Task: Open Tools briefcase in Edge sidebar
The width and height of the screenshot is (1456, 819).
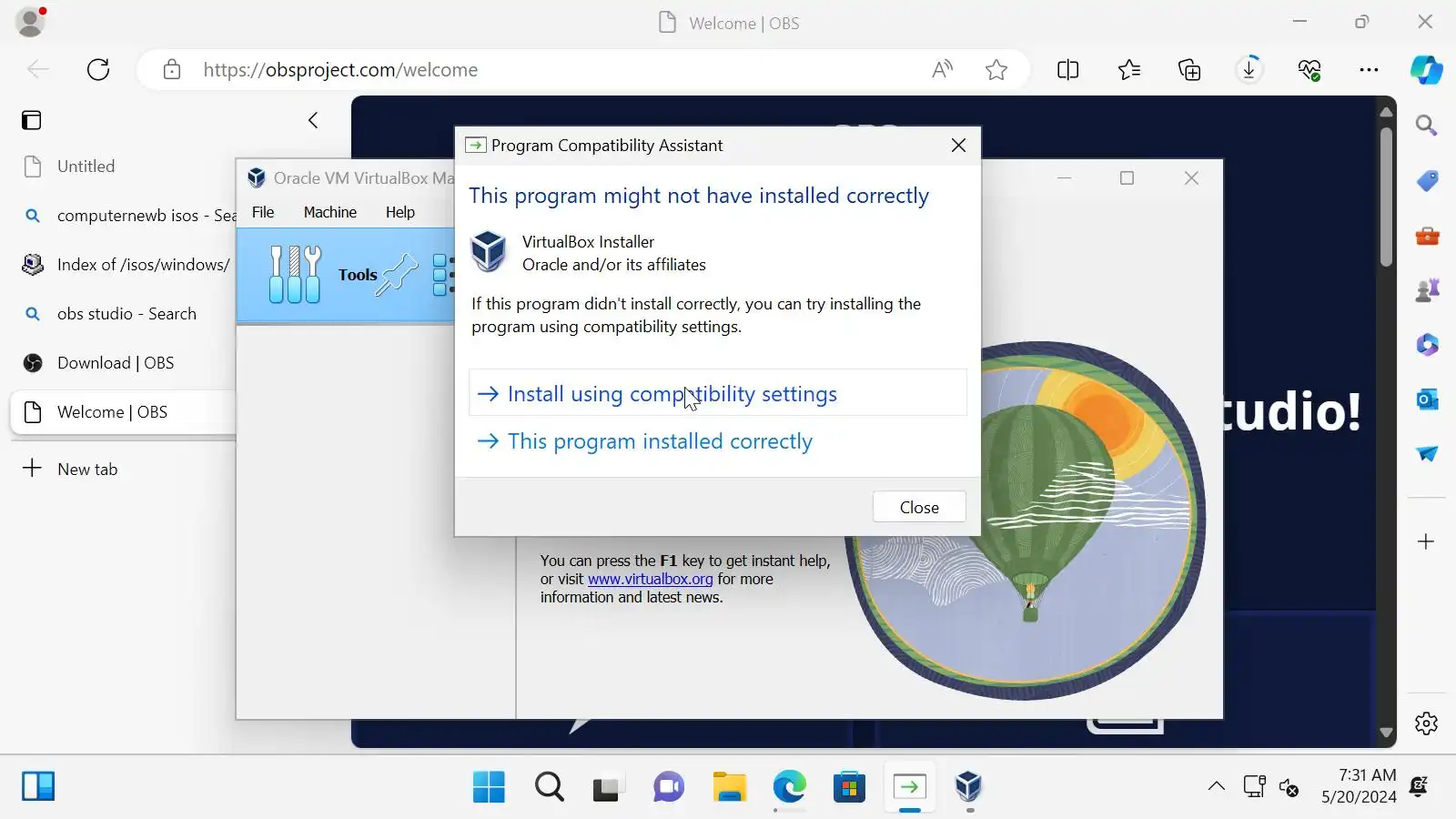Action: 1427,236
